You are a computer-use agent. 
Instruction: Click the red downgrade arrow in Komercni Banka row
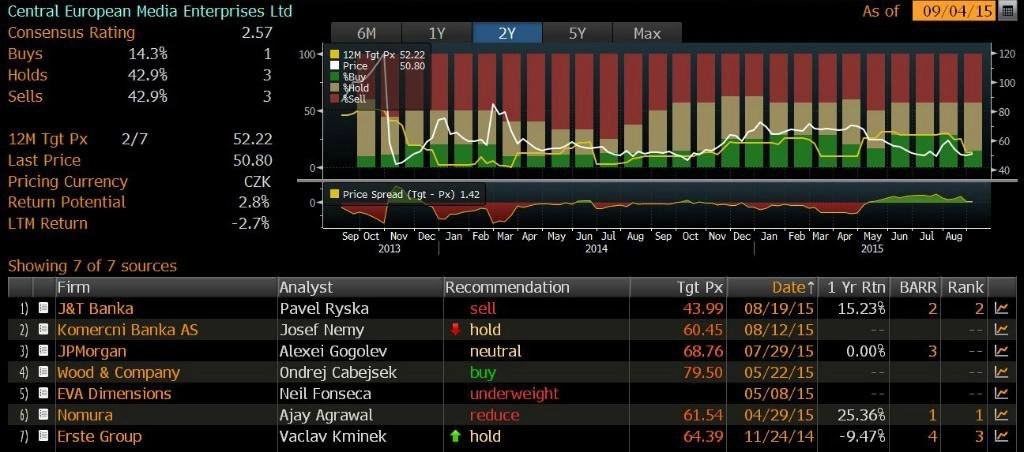coord(455,329)
